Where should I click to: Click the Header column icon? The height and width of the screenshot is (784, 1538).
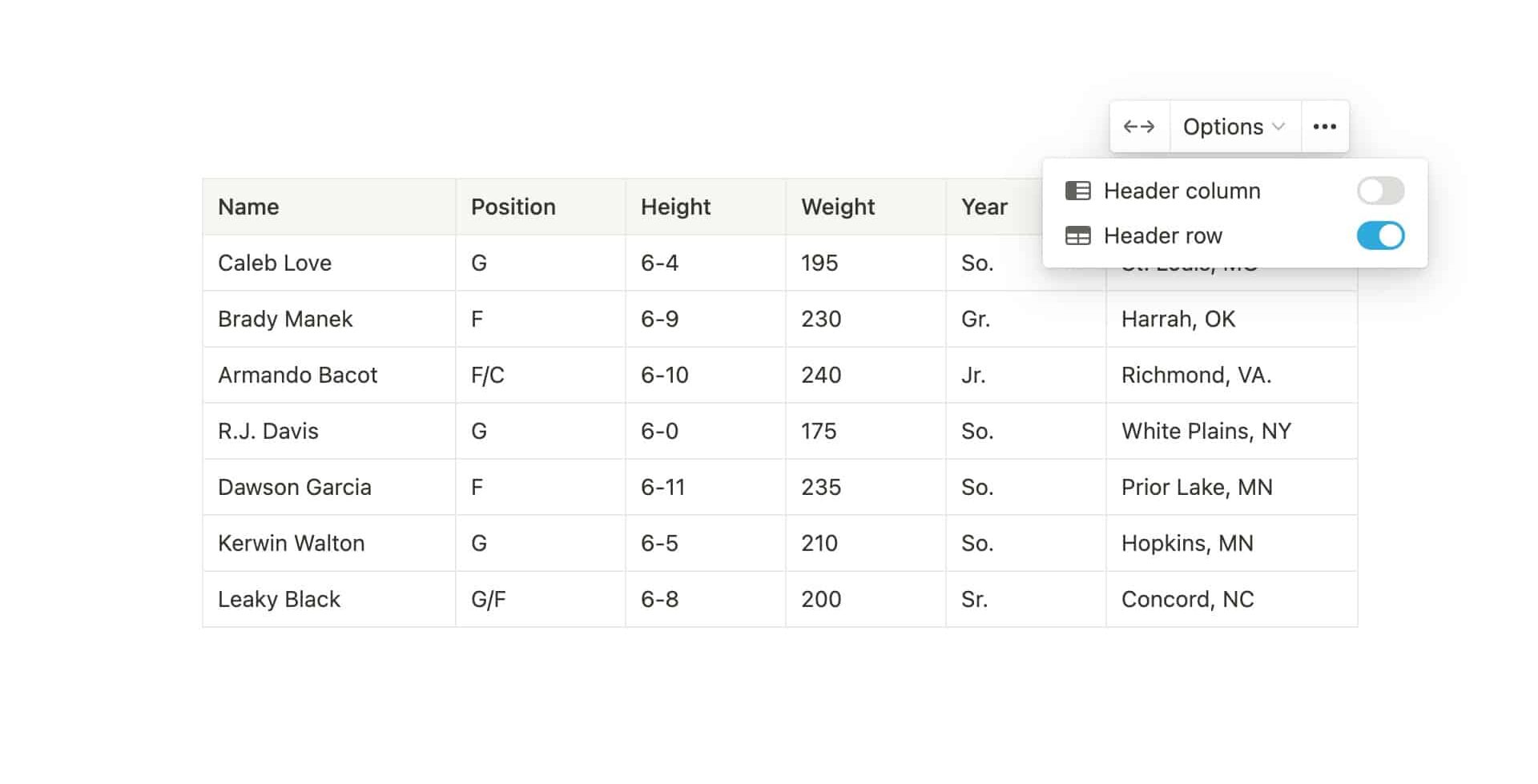[1077, 191]
